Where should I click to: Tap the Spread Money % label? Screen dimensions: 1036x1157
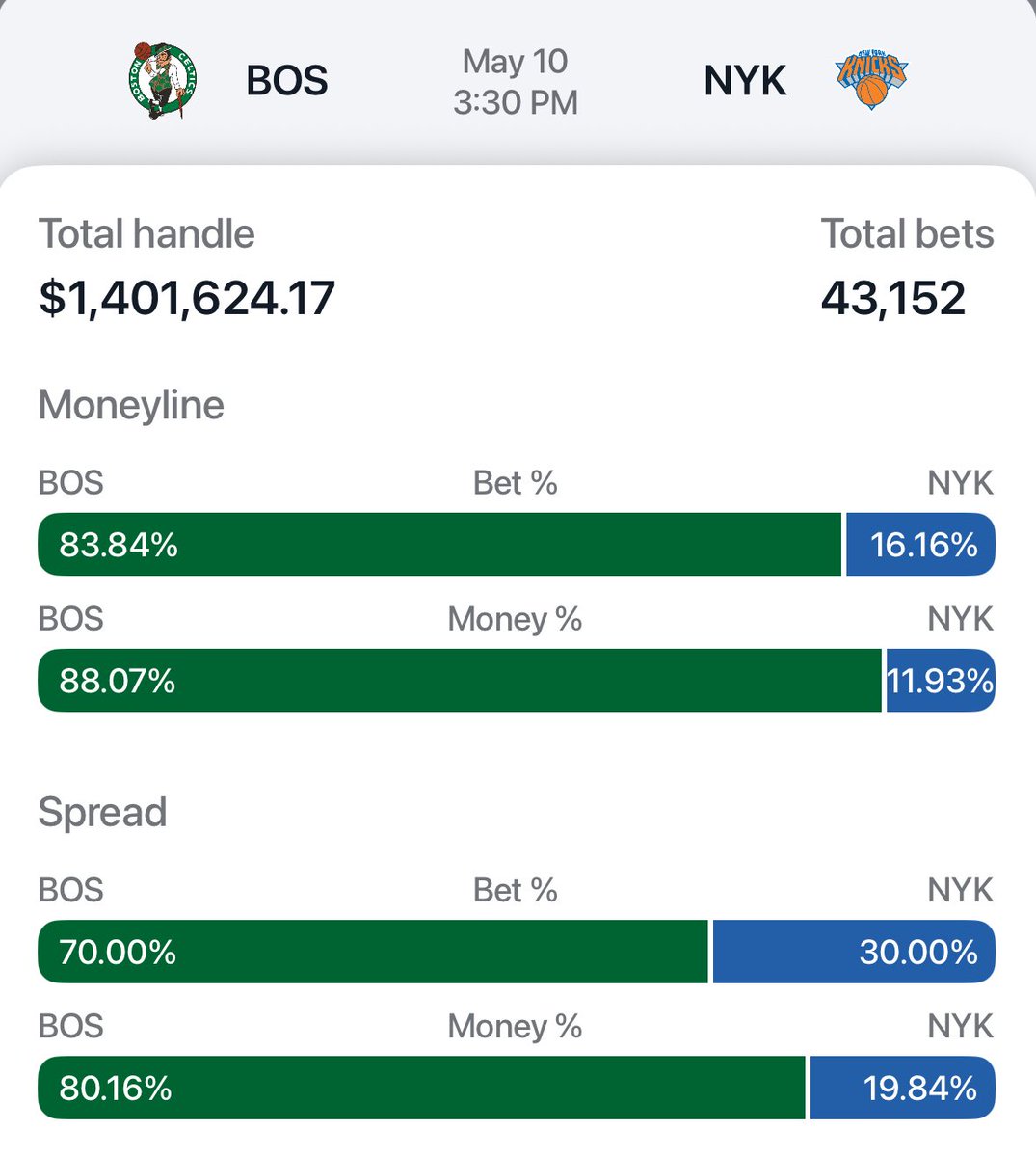[x=515, y=1026]
